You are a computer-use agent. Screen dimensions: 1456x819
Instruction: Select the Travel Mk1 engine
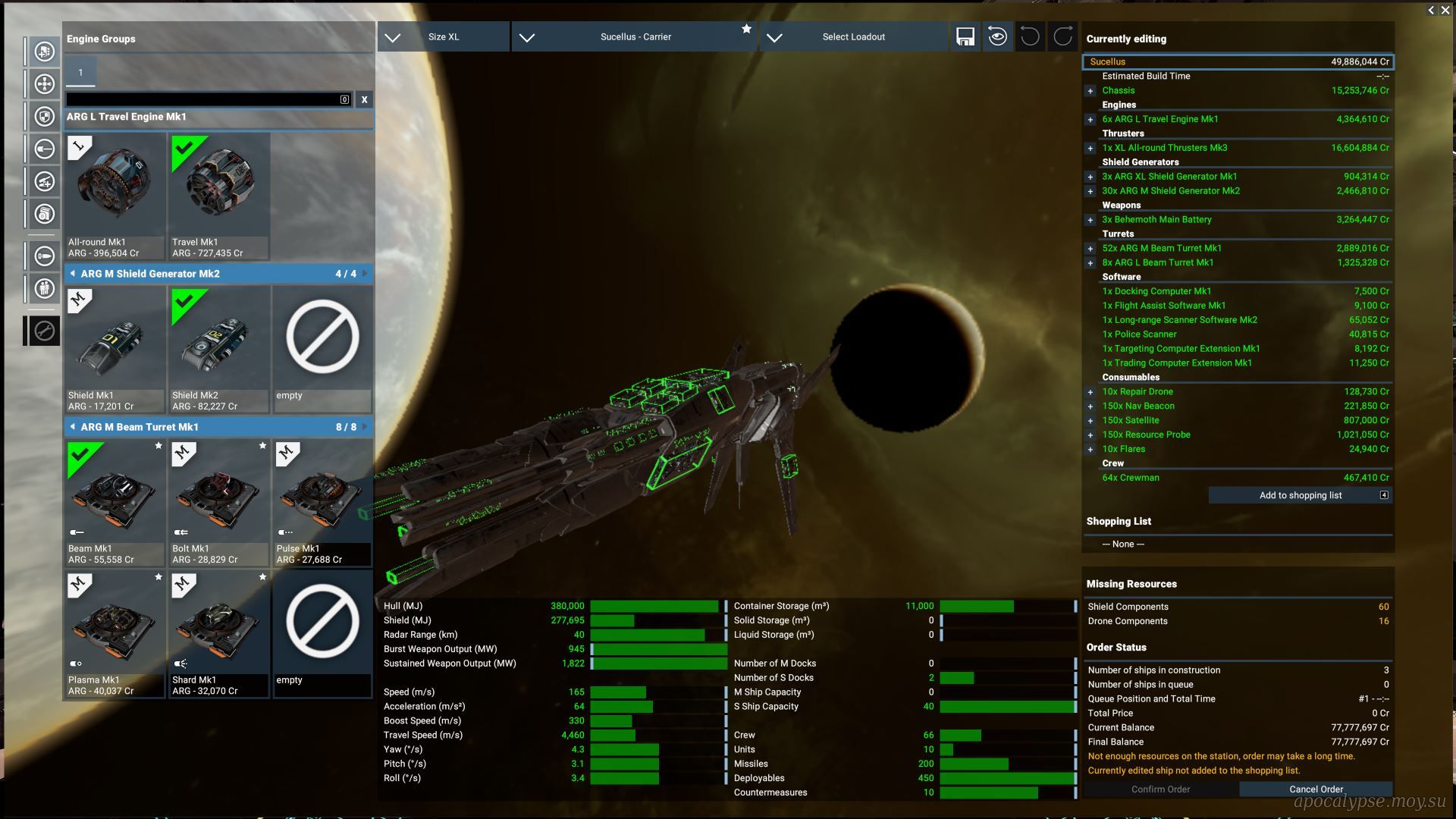tap(219, 196)
